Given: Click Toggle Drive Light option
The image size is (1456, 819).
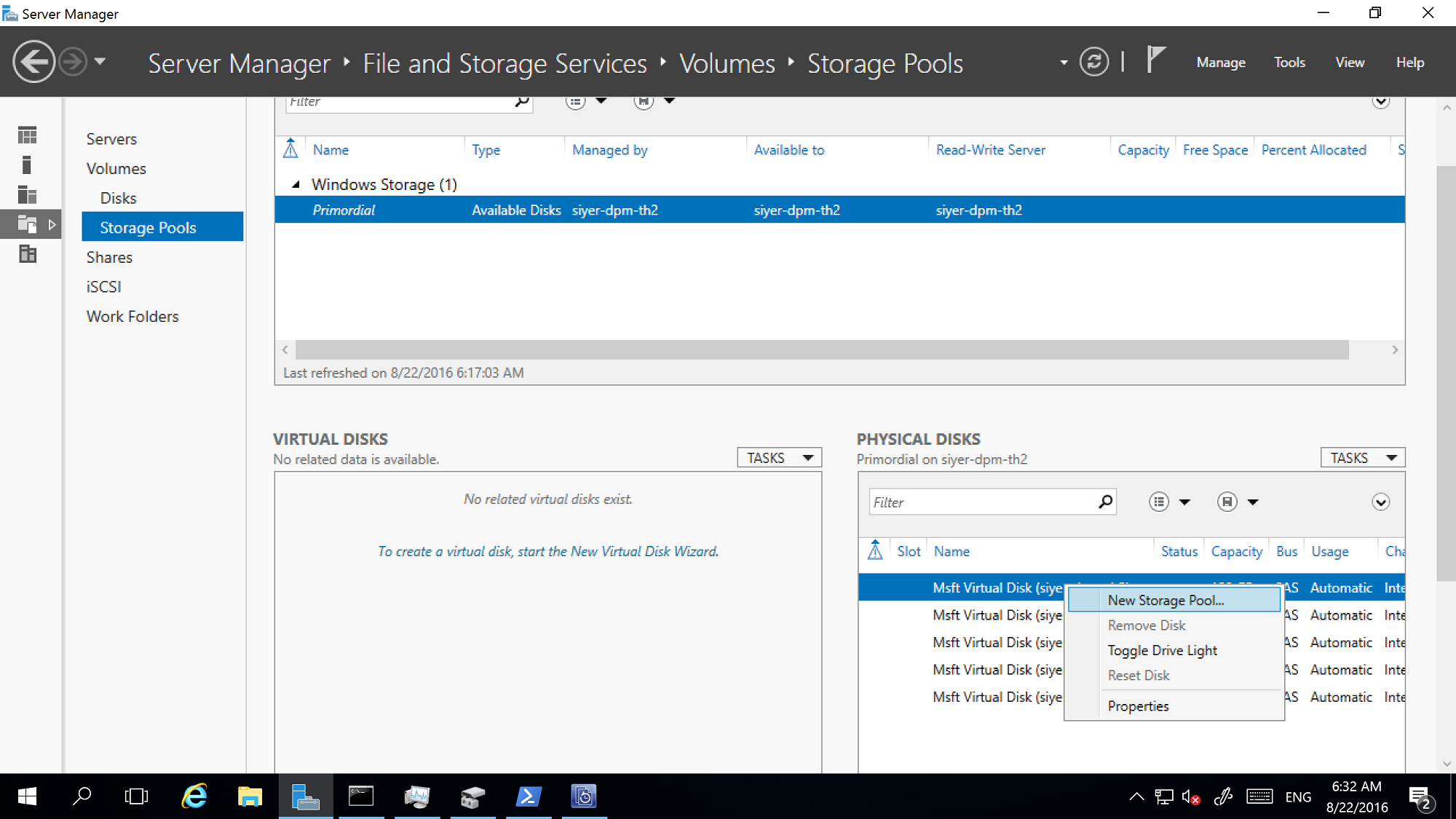Looking at the screenshot, I should pos(1162,650).
